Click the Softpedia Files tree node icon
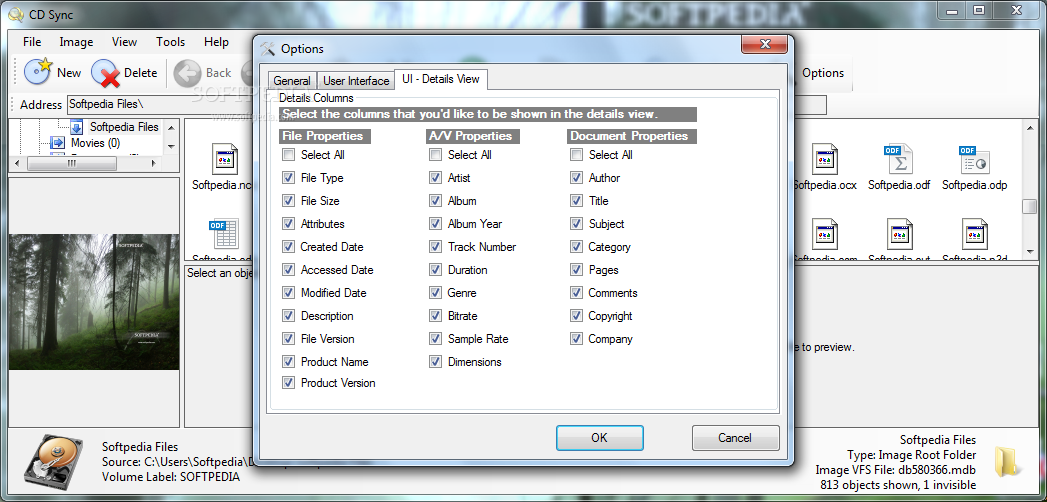This screenshot has height=502, width=1047. (77, 127)
